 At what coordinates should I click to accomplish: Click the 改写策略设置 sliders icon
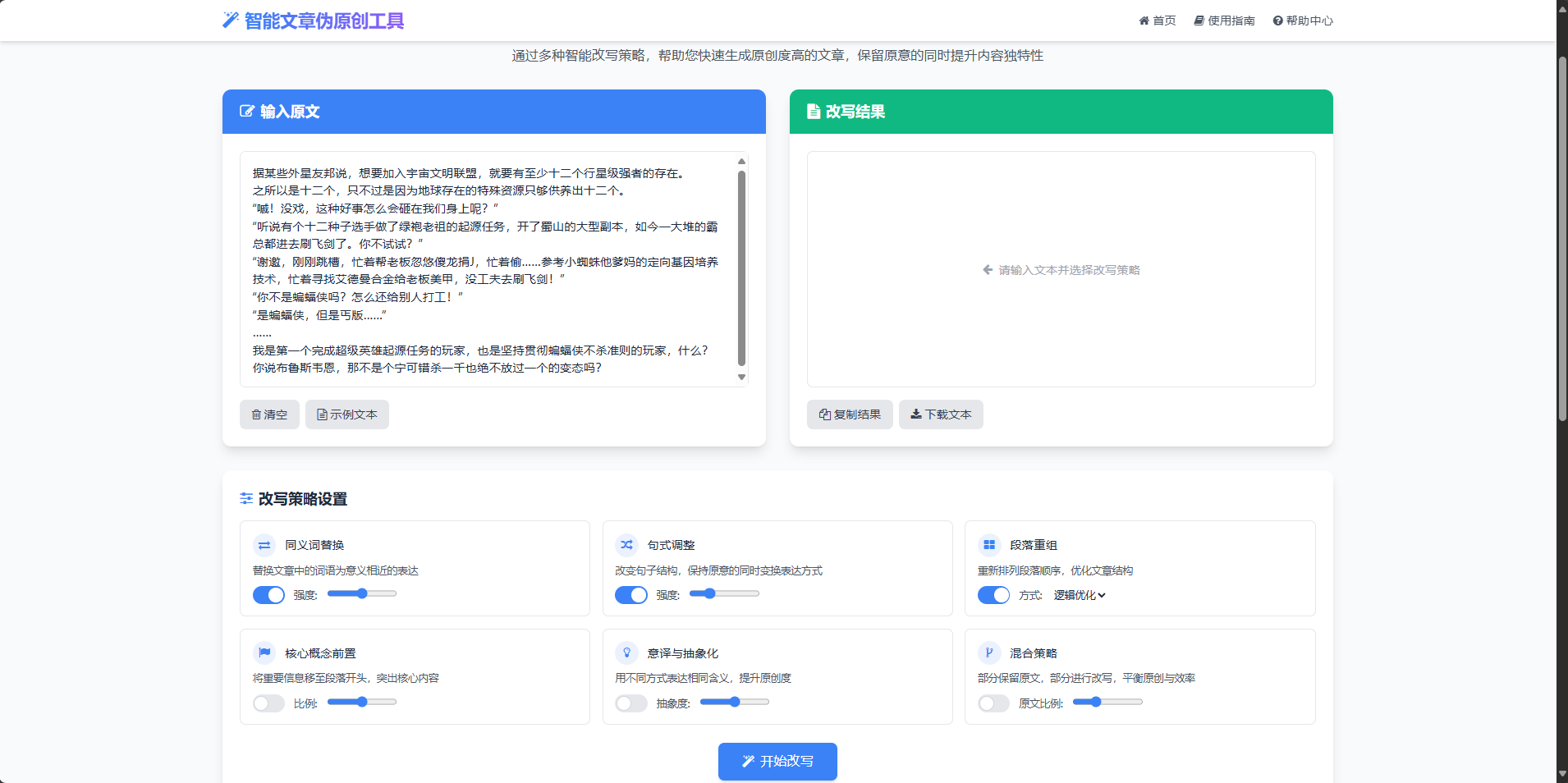(246, 499)
